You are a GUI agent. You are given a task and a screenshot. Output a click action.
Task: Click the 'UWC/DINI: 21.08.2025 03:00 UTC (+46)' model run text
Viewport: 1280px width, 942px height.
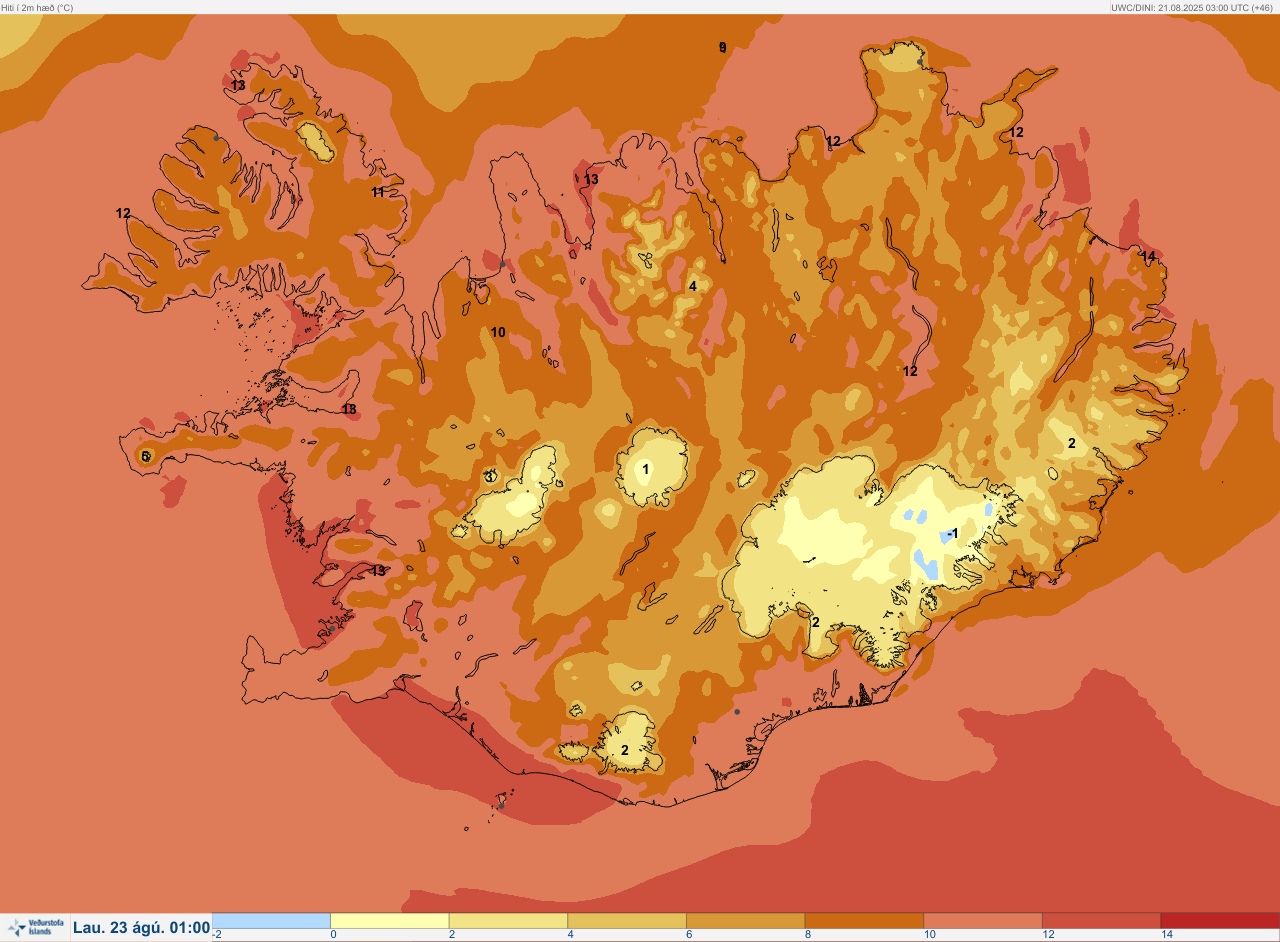(x=1192, y=7)
